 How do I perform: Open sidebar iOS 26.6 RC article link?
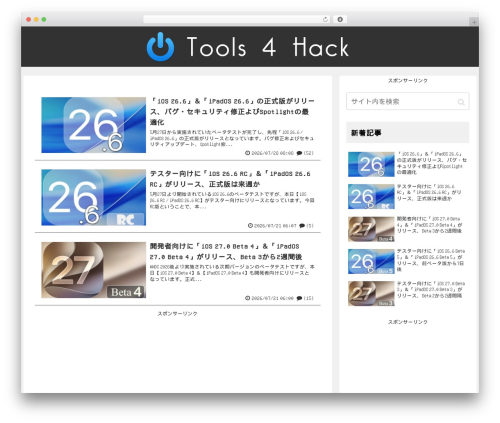tap(429, 192)
